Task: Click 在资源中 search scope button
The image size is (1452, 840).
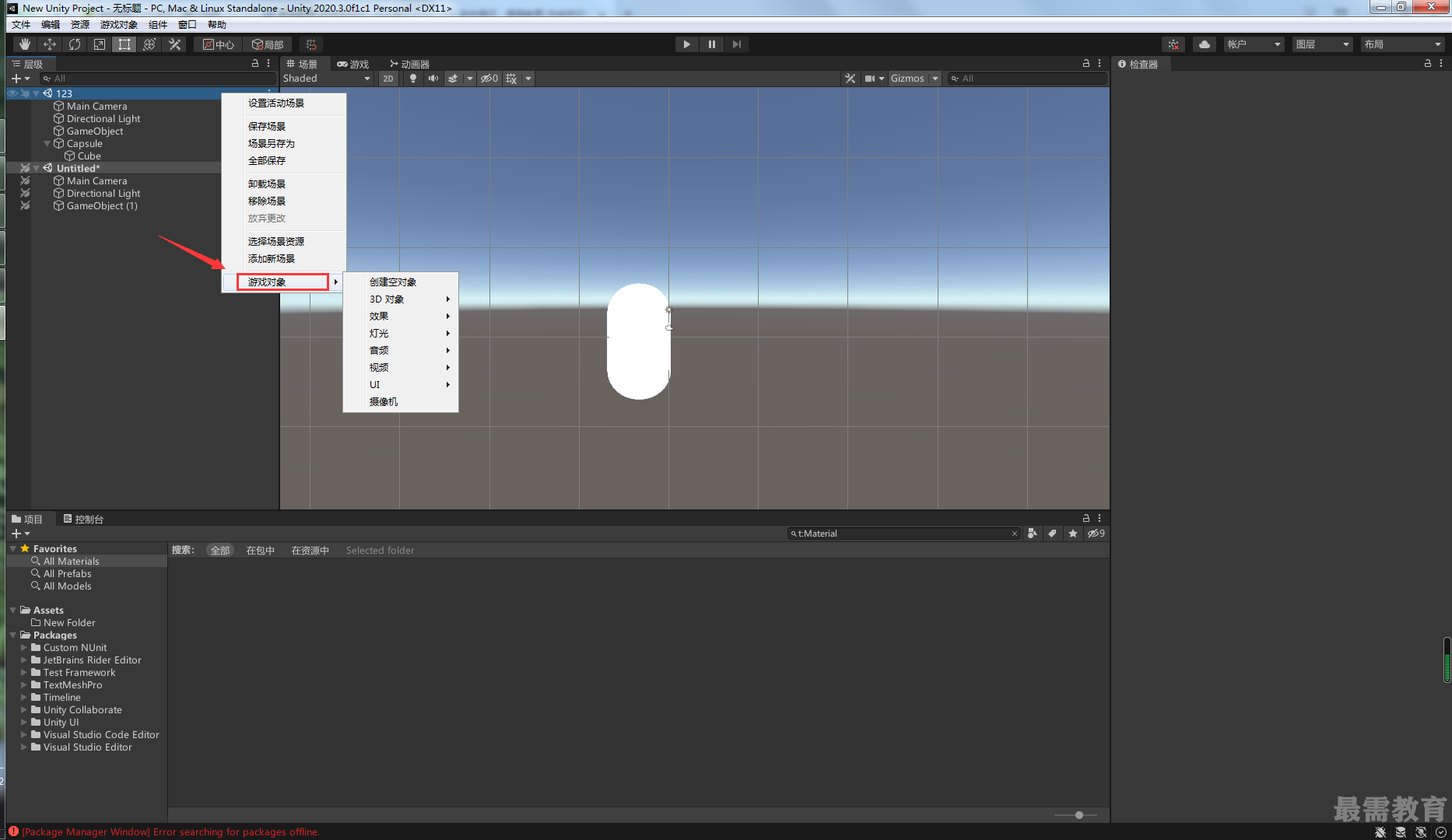Action: [x=310, y=551]
